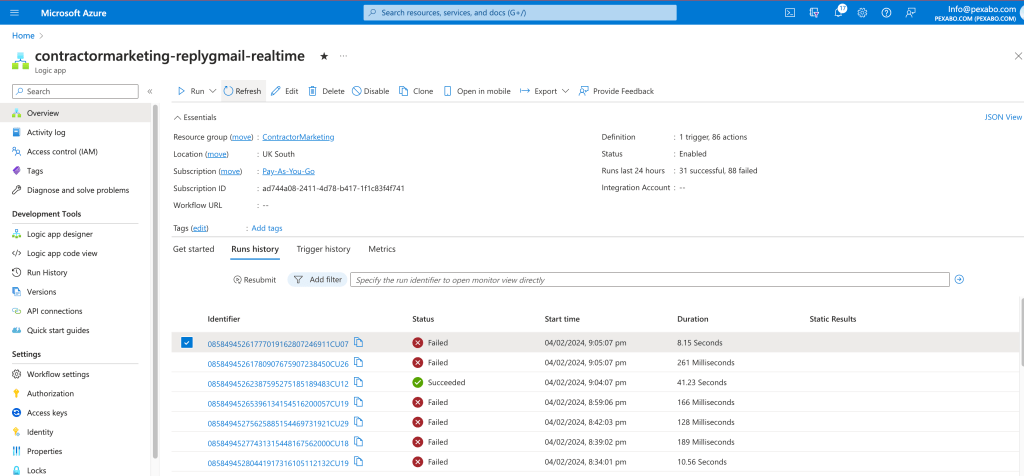
Task: Click Clone in the toolbar
Action: [416, 91]
